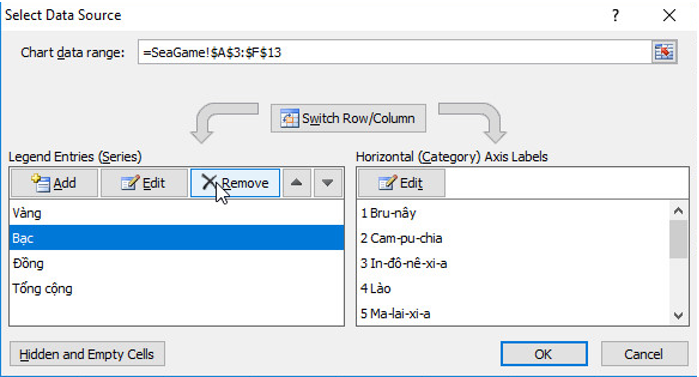
Task: Click the axis labels scrollbar down arrow
Action: click(x=678, y=316)
